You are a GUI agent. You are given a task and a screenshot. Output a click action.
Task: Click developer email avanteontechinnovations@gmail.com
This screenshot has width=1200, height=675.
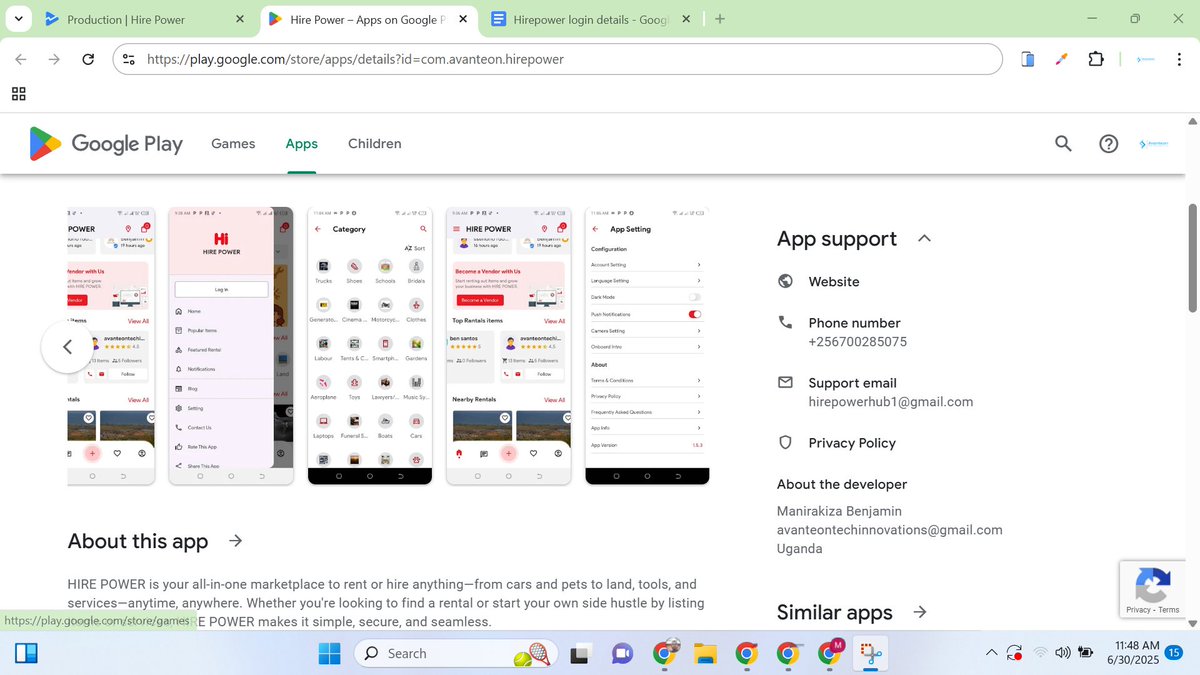[890, 530]
